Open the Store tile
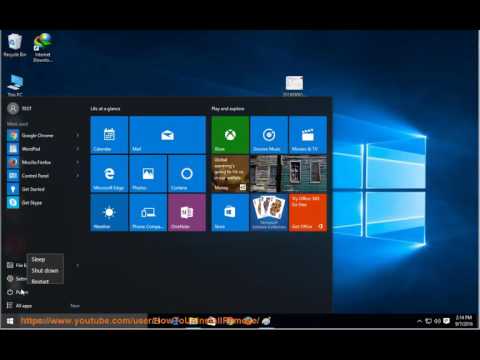Screen dimensions: 480x360 (x=230, y=213)
